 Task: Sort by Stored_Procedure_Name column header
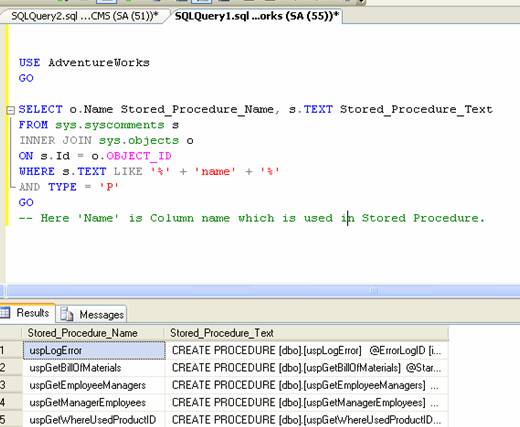pyautogui.click(x=93, y=333)
